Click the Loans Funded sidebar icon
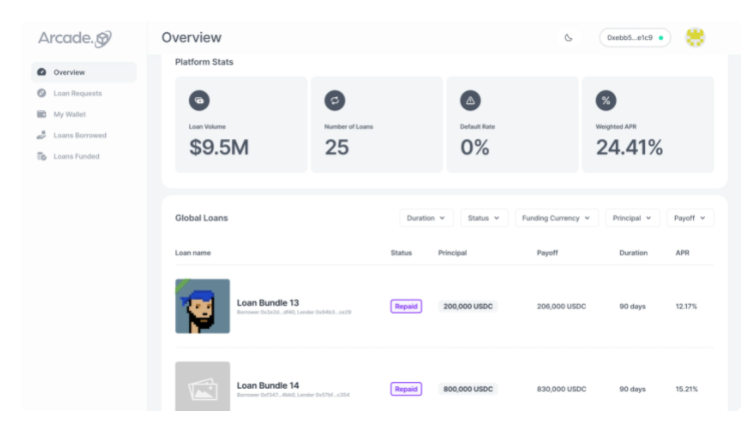752x427 pixels. [42, 156]
